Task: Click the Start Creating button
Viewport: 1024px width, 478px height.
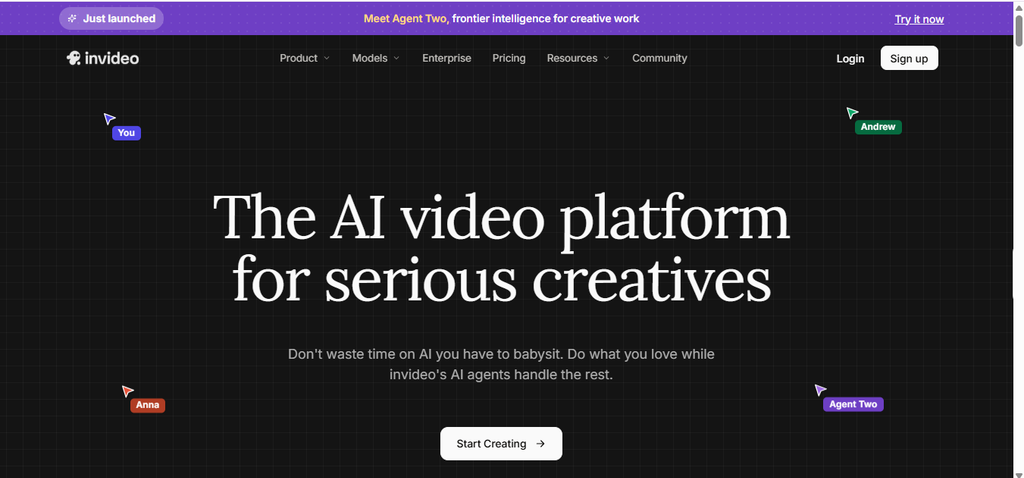Action: [x=501, y=443]
